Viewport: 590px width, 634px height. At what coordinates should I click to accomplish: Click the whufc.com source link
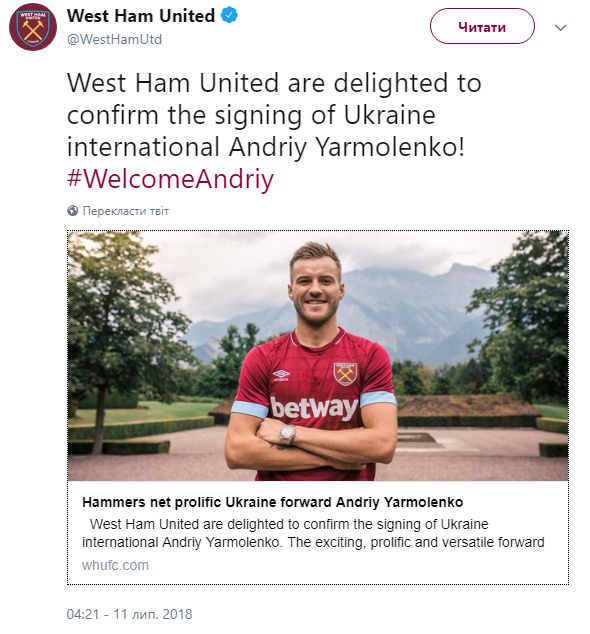(115, 565)
